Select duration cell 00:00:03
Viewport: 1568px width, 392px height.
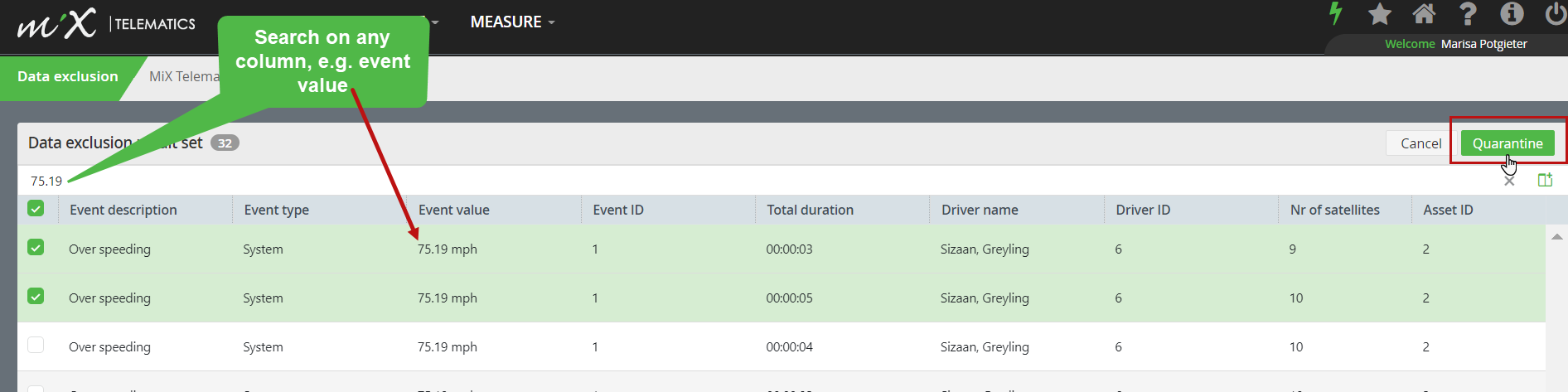(x=789, y=249)
